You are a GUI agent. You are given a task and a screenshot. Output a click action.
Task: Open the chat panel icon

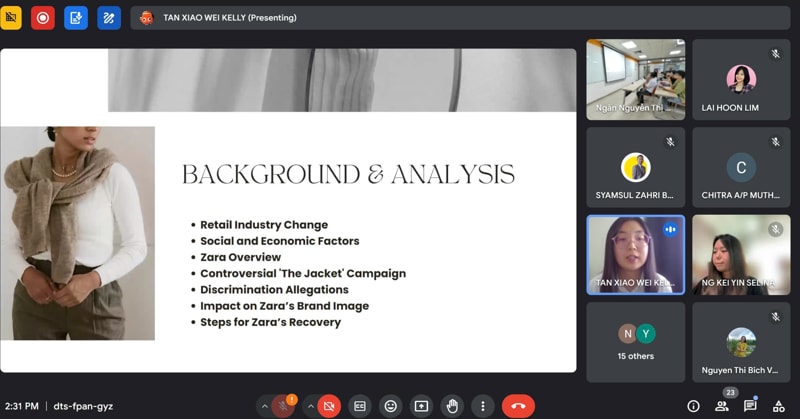[x=750, y=406]
